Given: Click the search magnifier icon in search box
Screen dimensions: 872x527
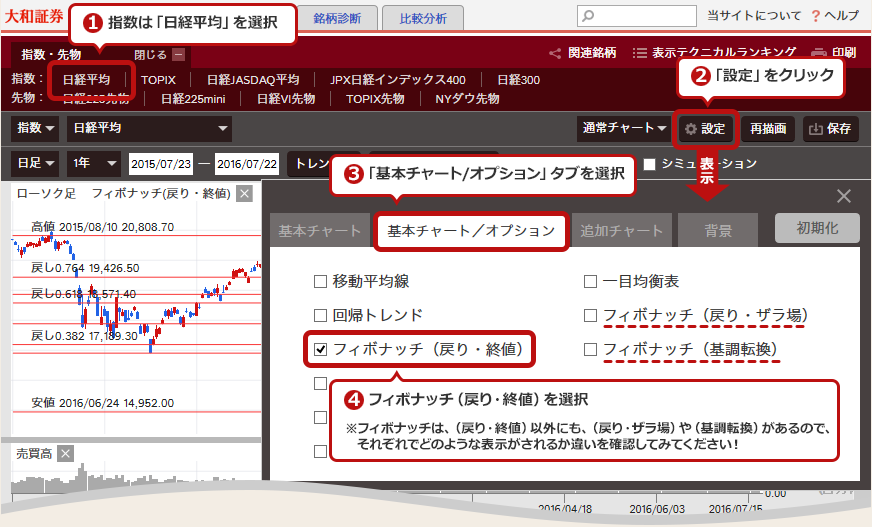Looking at the screenshot, I should click(588, 16).
